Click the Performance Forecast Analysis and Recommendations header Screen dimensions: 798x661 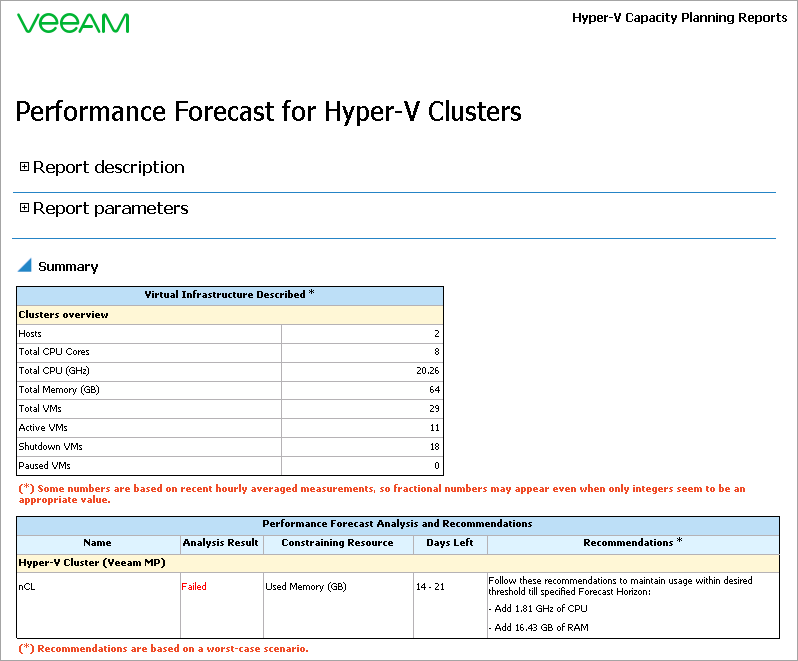(397, 524)
